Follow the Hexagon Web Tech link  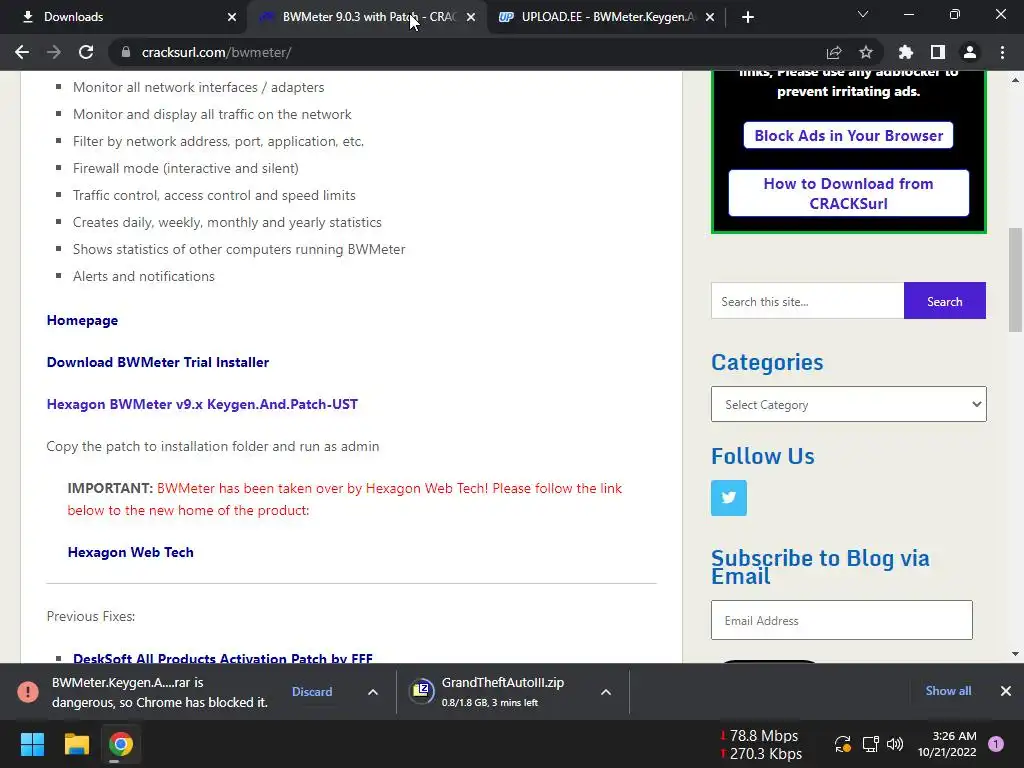(x=131, y=552)
